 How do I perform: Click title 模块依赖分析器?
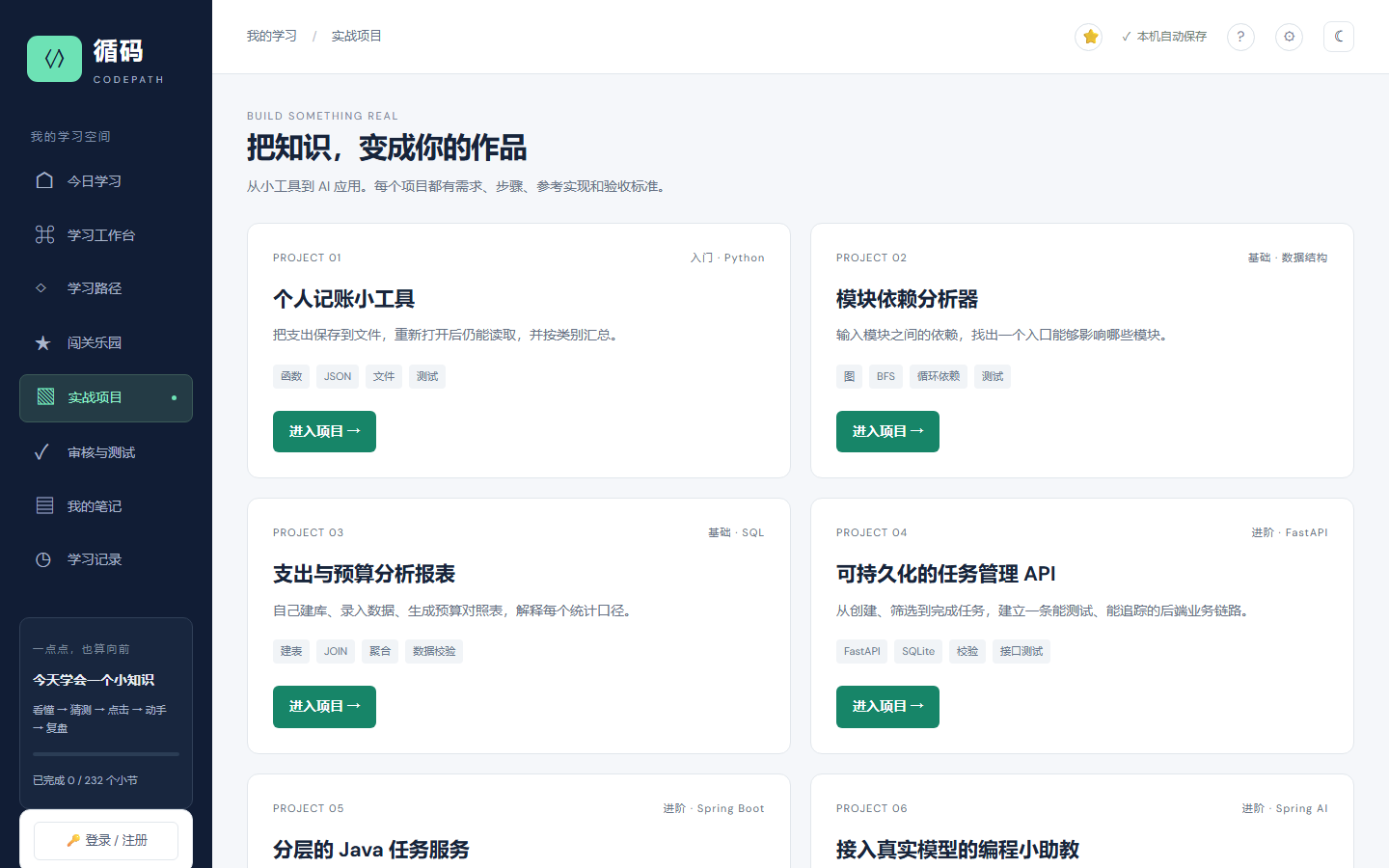point(908,299)
